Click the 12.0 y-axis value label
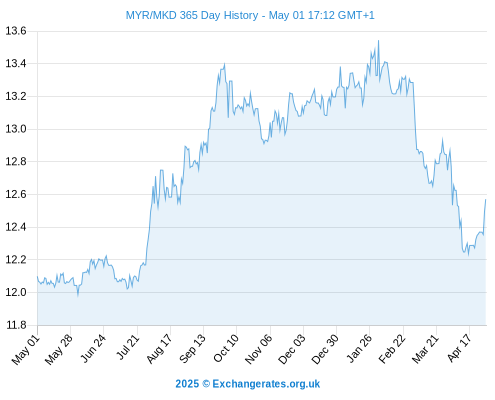This screenshot has height=400, width=495. 16,292
